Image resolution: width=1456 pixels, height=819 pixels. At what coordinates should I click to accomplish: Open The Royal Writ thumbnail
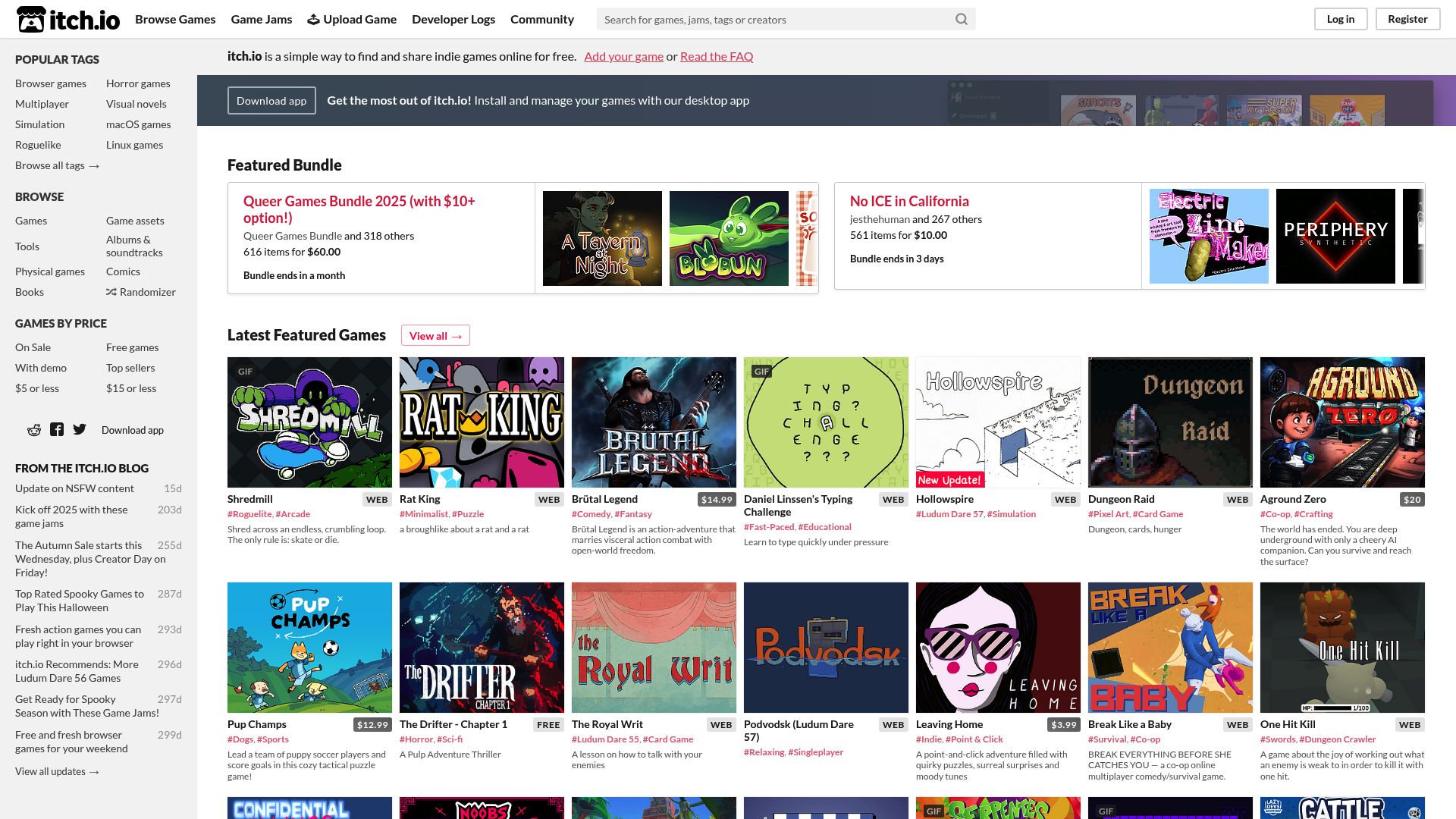tap(654, 648)
